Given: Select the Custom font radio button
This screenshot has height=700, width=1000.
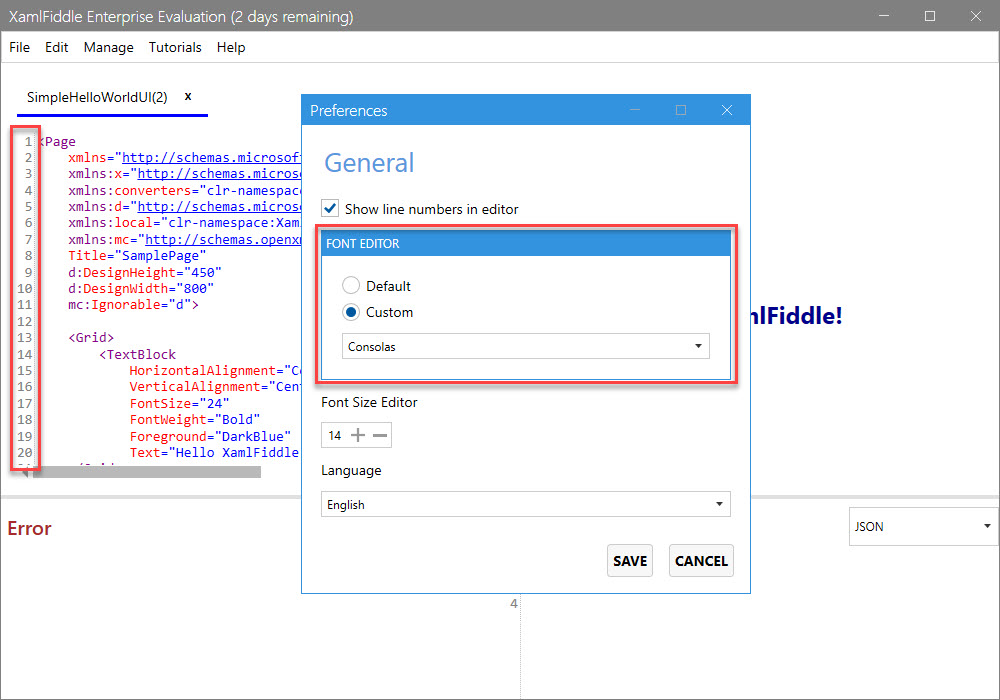Looking at the screenshot, I should coord(351,312).
